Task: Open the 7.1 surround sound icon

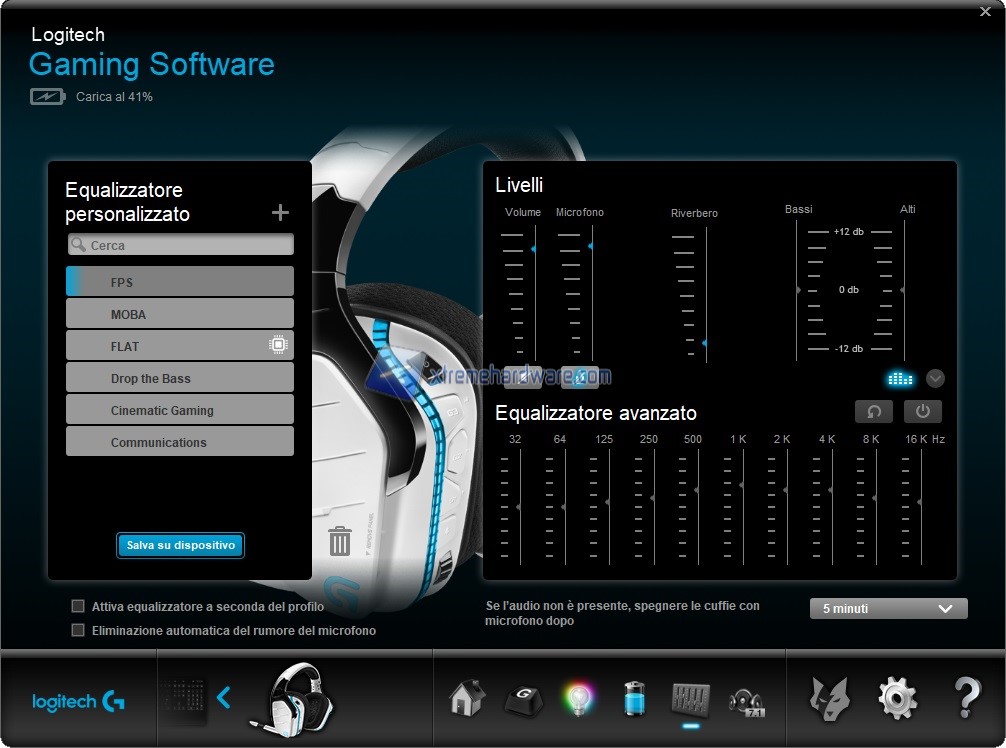Action: point(746,697)
